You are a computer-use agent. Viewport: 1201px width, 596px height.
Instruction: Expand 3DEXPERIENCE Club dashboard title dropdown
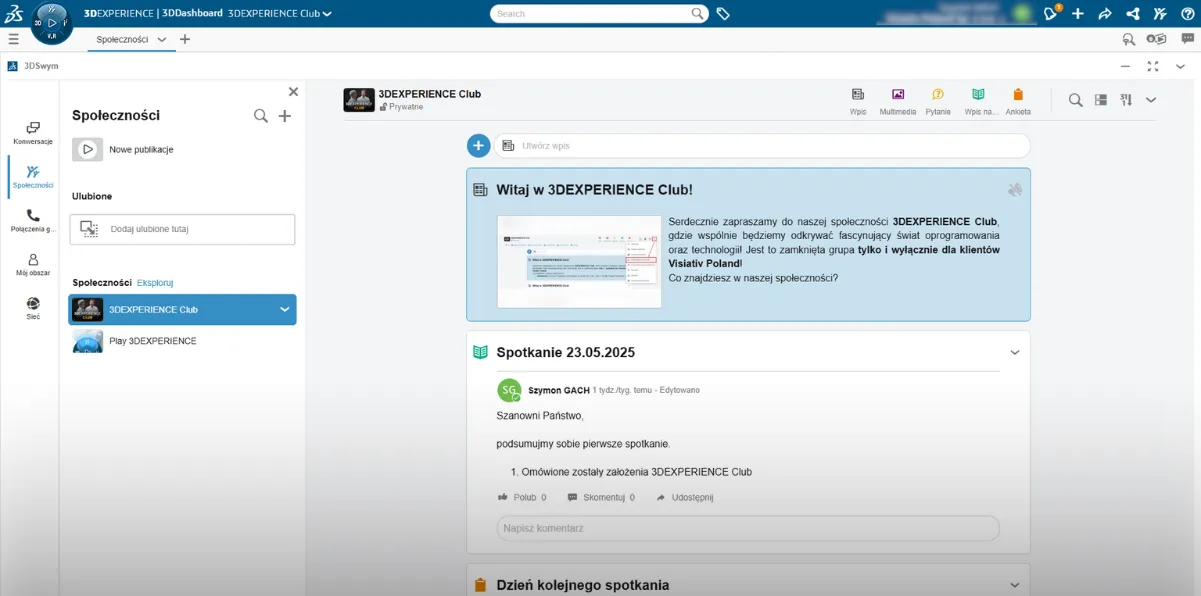click(x=327, y=14)
